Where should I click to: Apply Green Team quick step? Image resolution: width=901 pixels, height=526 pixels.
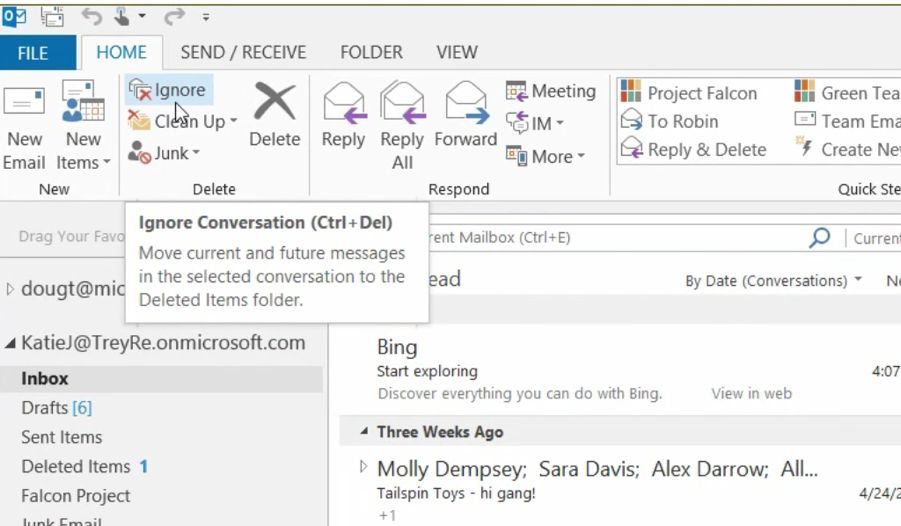847,93
